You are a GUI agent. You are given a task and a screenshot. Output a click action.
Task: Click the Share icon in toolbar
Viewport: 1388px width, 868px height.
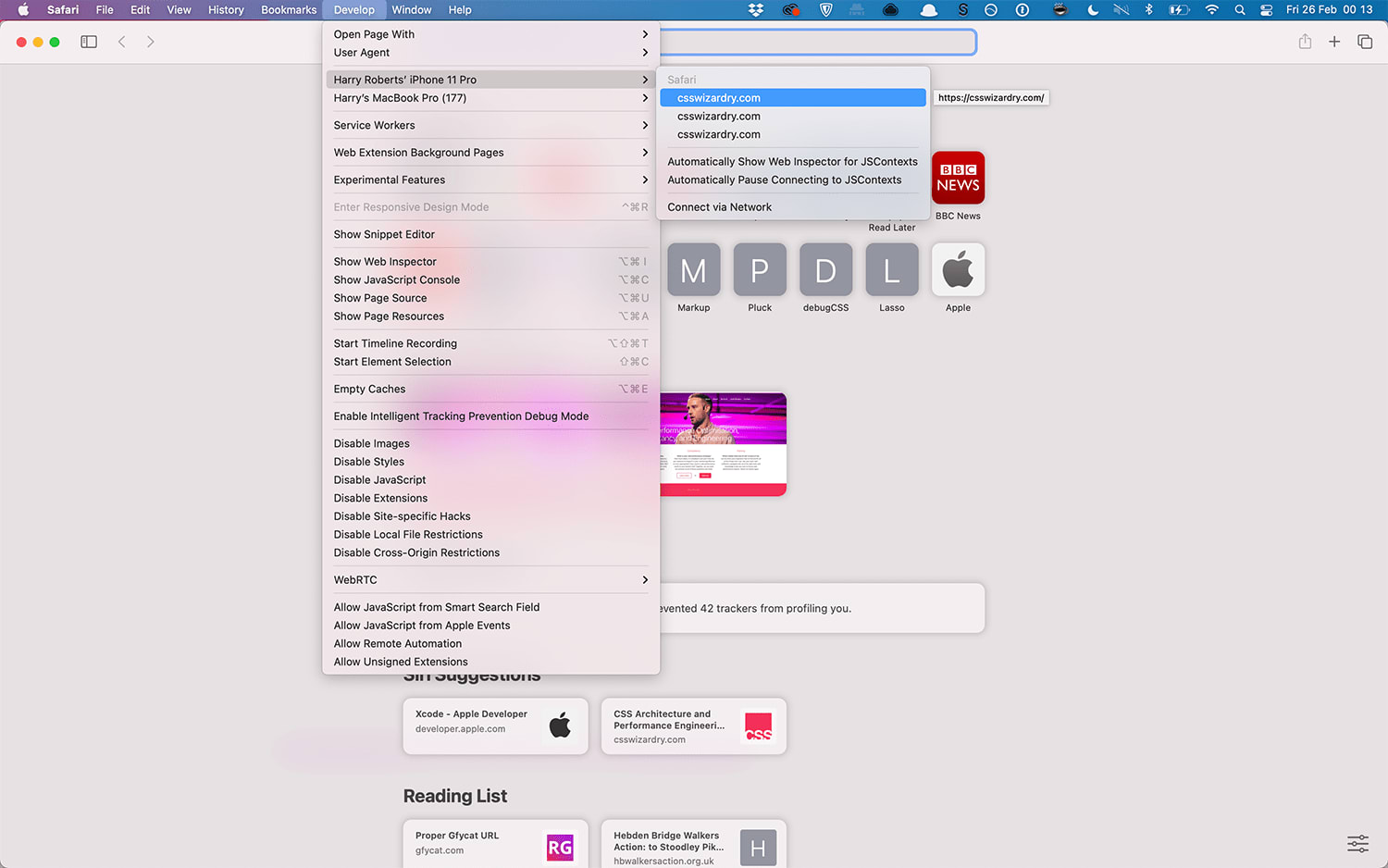tap(1305, 42)
